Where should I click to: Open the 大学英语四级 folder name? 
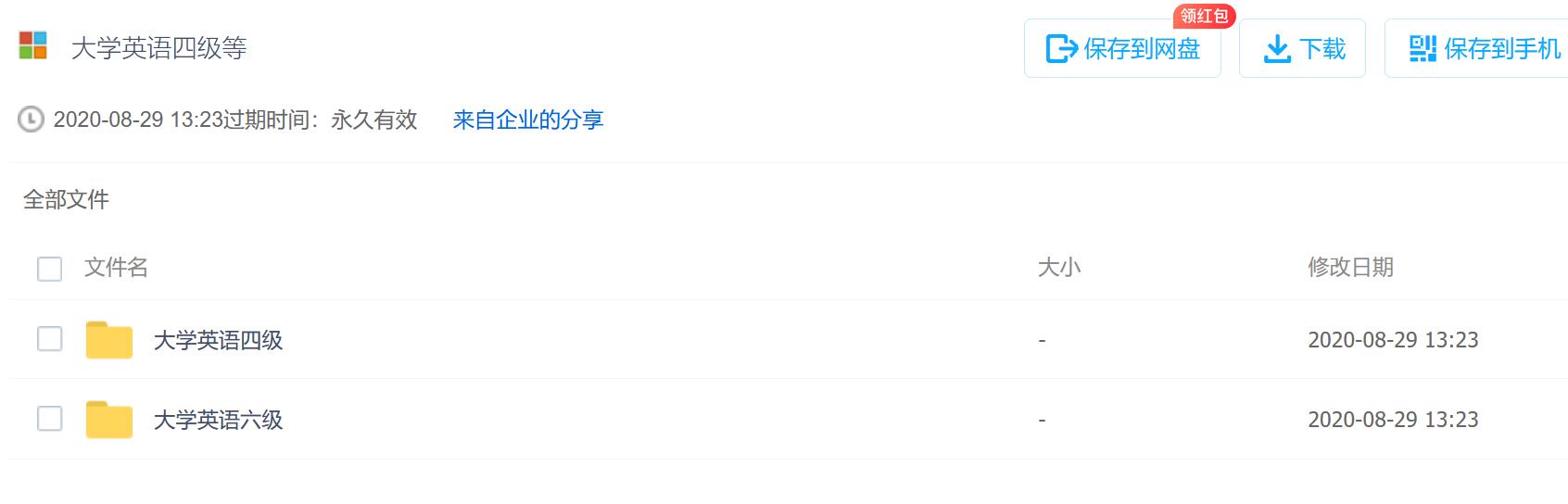click(x=218, y=340)
